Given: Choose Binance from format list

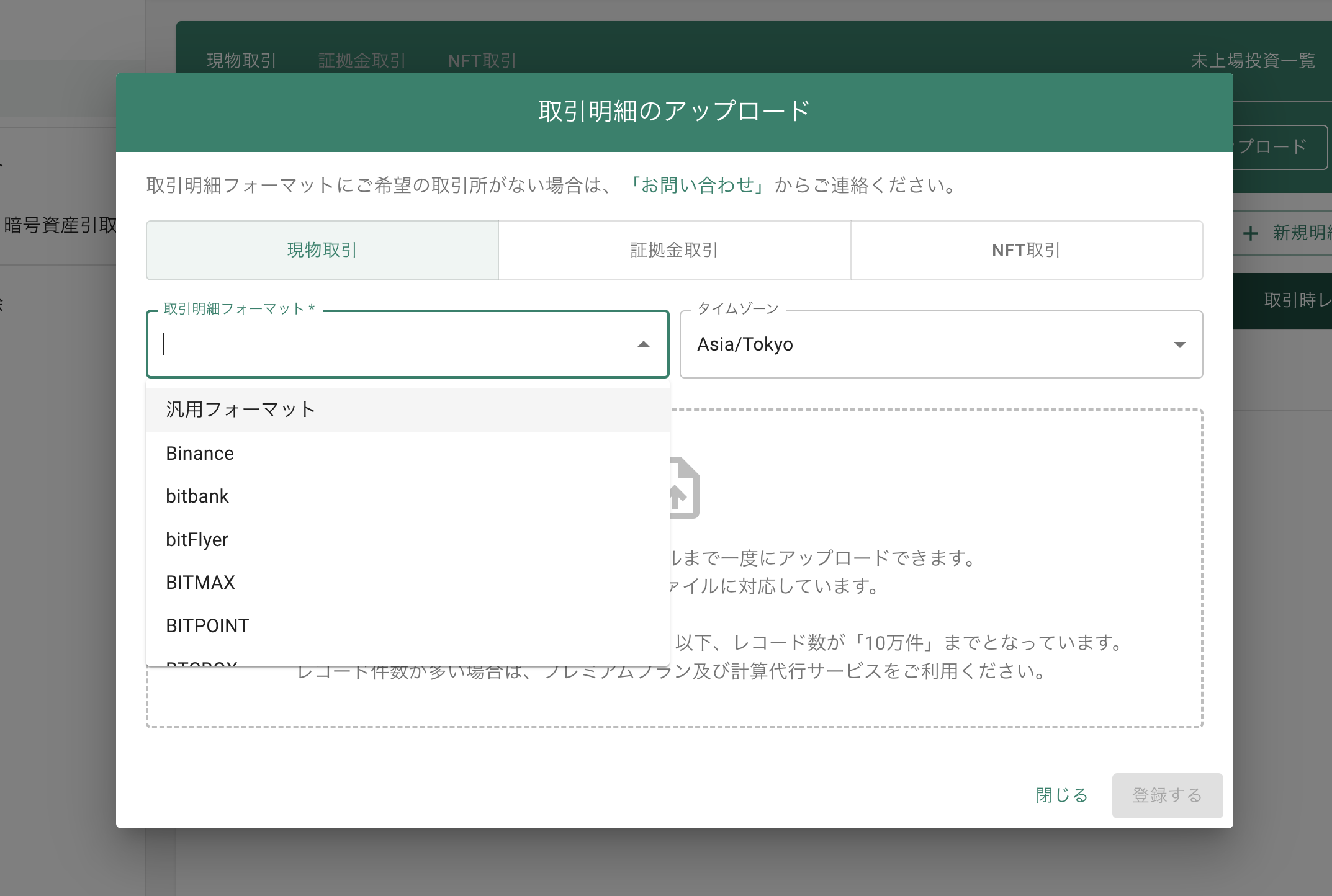Looking at the screenshot, I should click(x=408, y=453).
